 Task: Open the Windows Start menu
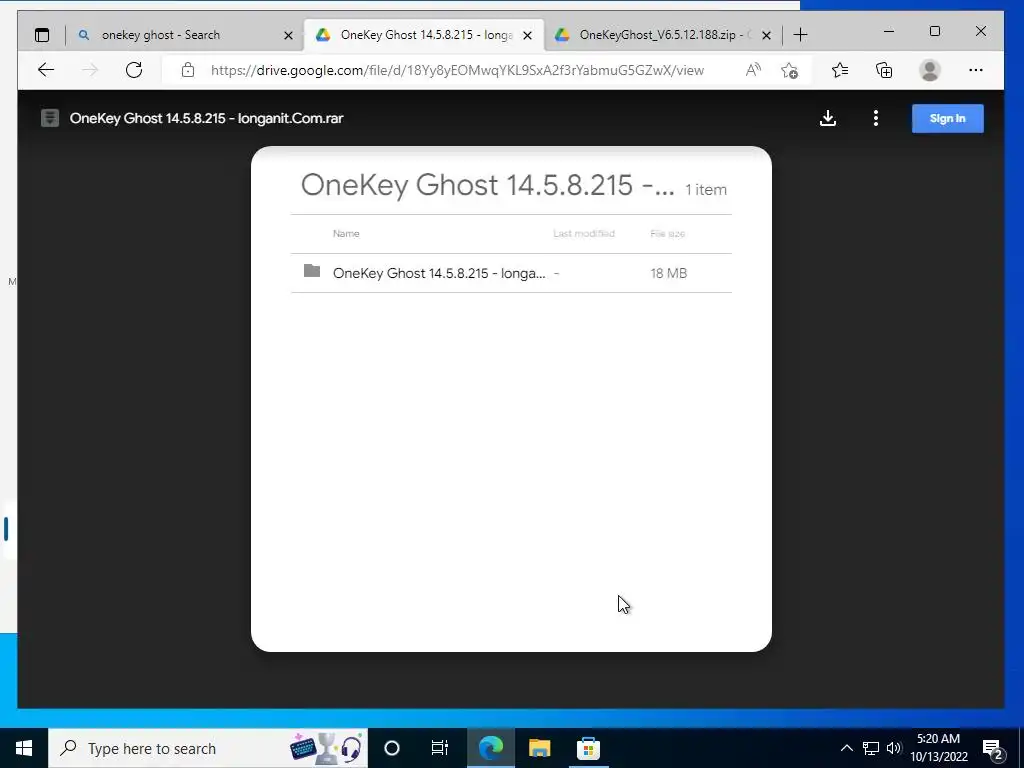click(x=24, y=748)
